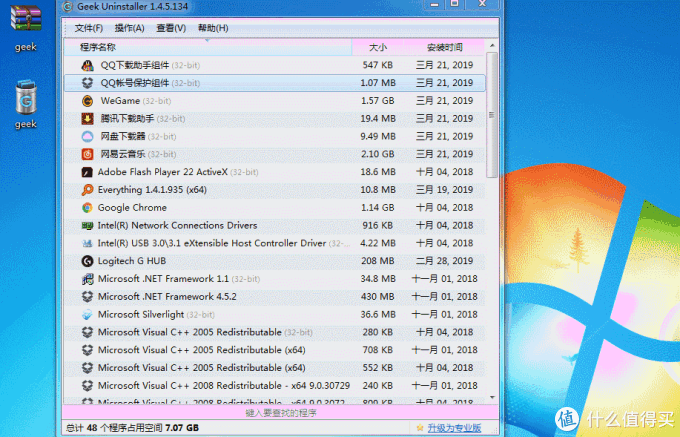This screenshot has height=437, width=680.
Task: Click the 升级为专业版 link
Action: 454,428
